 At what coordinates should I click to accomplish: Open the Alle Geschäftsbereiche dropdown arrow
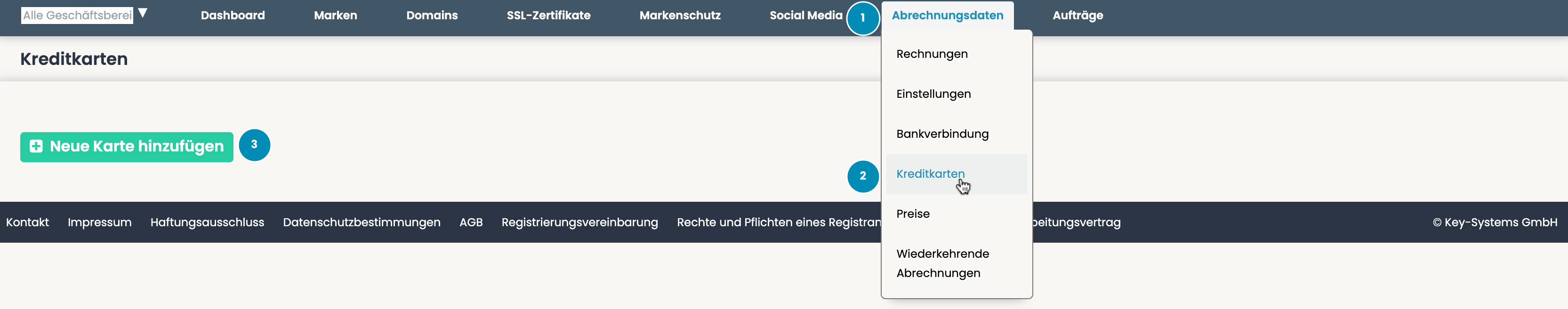(x=143, y=13)
